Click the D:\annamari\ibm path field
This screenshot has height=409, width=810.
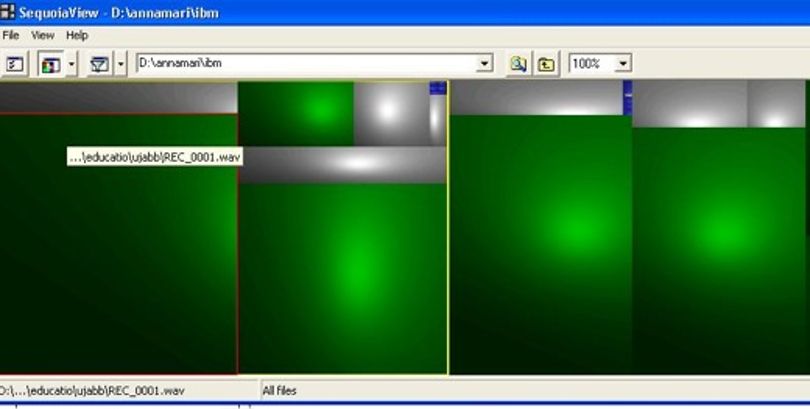(x=307, y=64)
